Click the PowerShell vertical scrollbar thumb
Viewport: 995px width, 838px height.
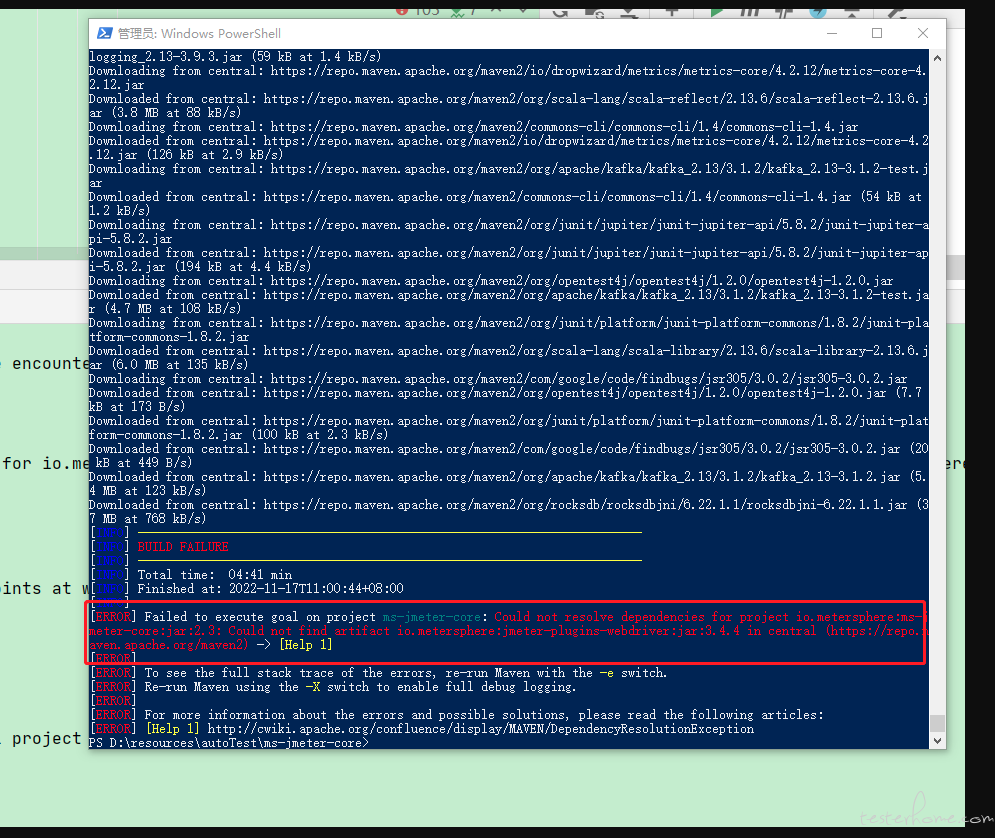click(x=937, y=723)
